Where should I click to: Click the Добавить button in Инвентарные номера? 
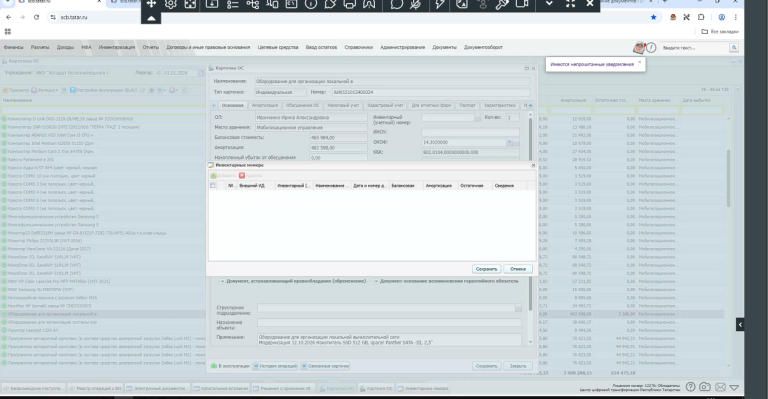(223, 175)
